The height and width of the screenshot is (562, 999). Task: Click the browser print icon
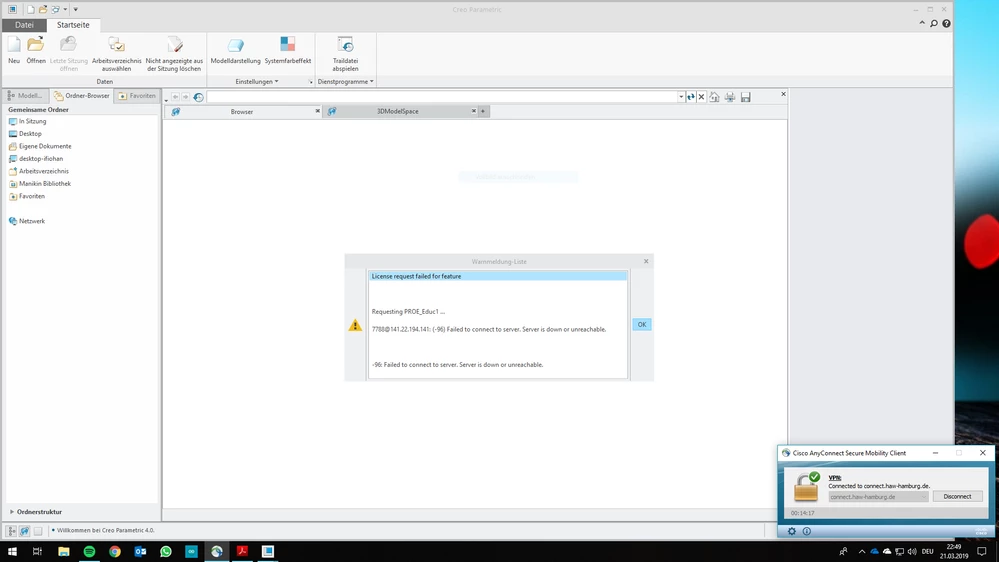point(729,97)
